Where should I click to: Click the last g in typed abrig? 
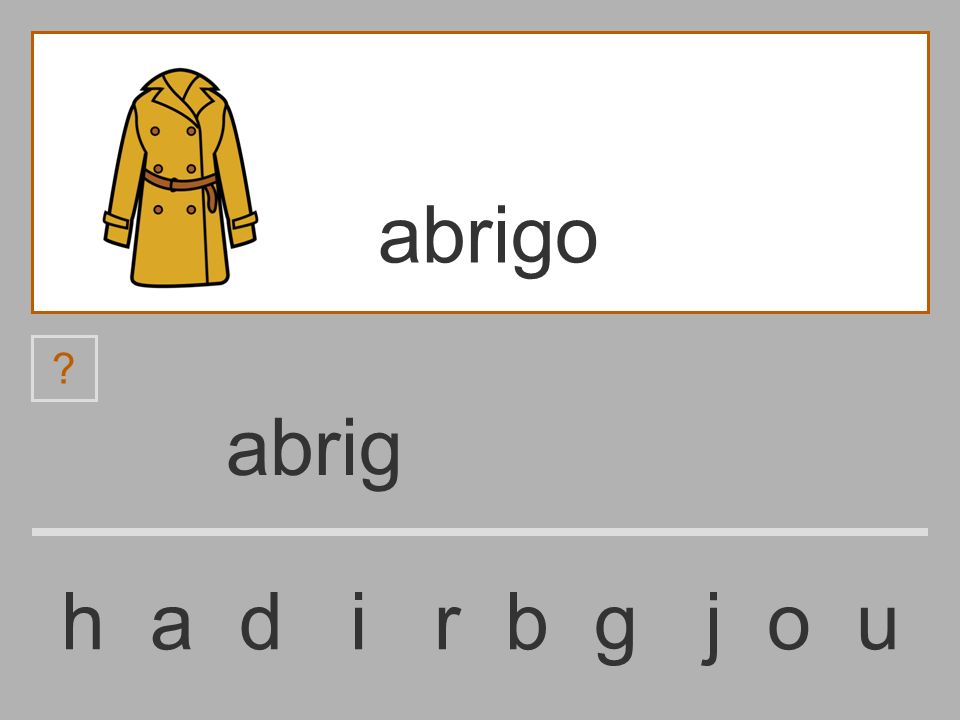(x=380, y=460)
